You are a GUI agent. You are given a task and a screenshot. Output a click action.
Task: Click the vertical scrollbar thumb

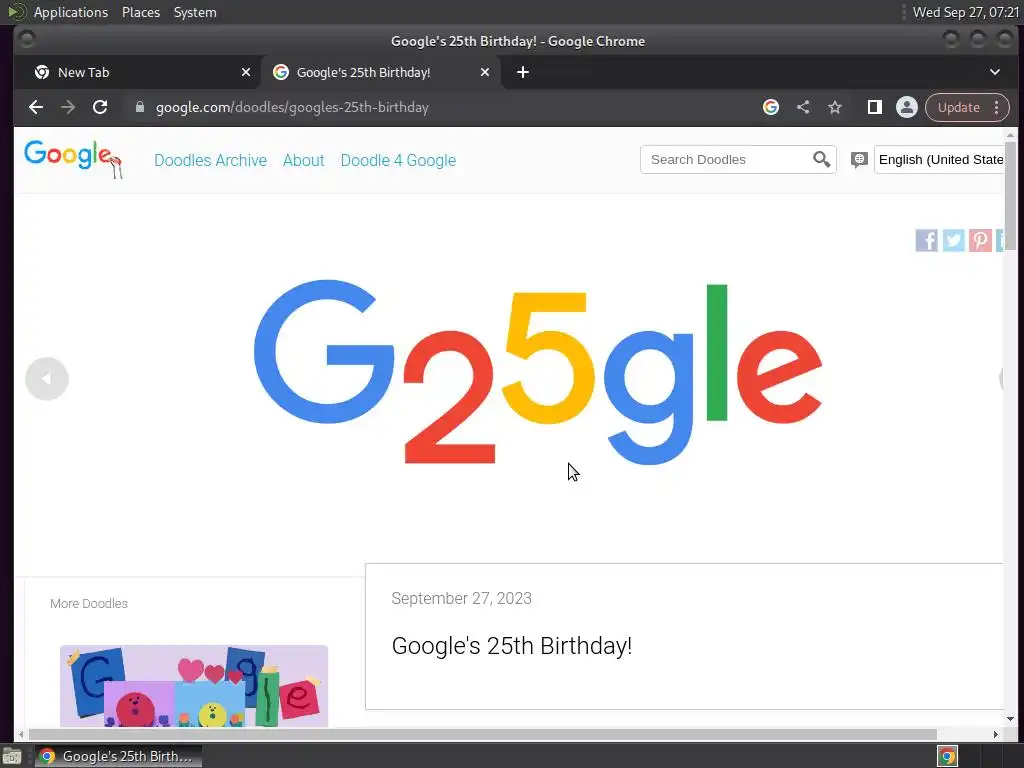click(1010, 195)
